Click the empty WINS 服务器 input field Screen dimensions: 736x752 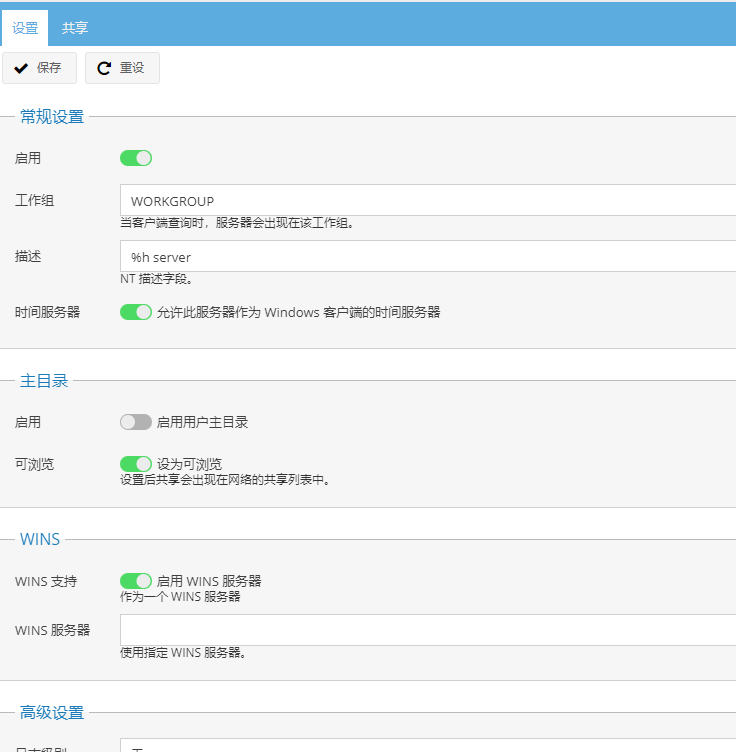428,630
